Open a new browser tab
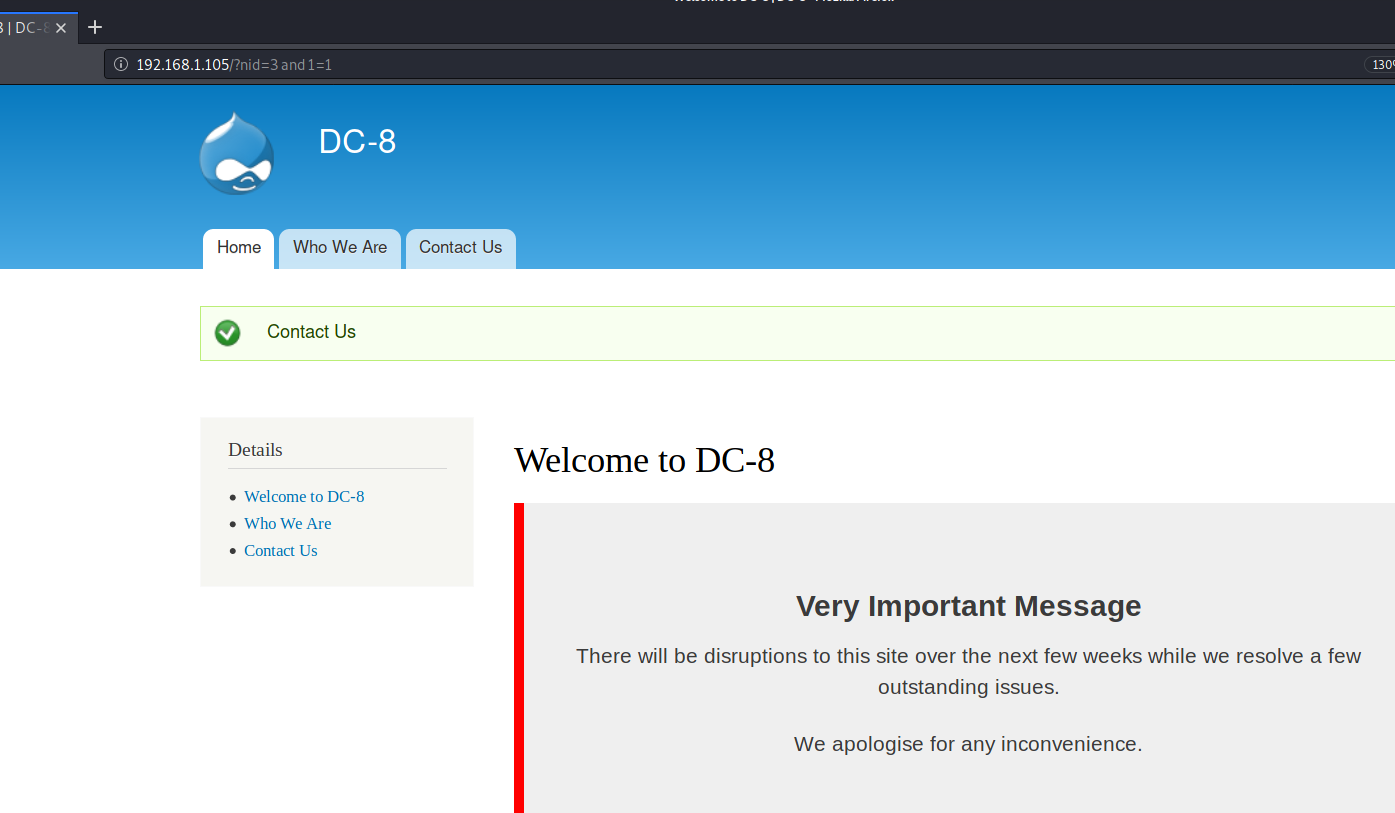Viewport: 1395px width, 813px height. click(x=95, y=27)
